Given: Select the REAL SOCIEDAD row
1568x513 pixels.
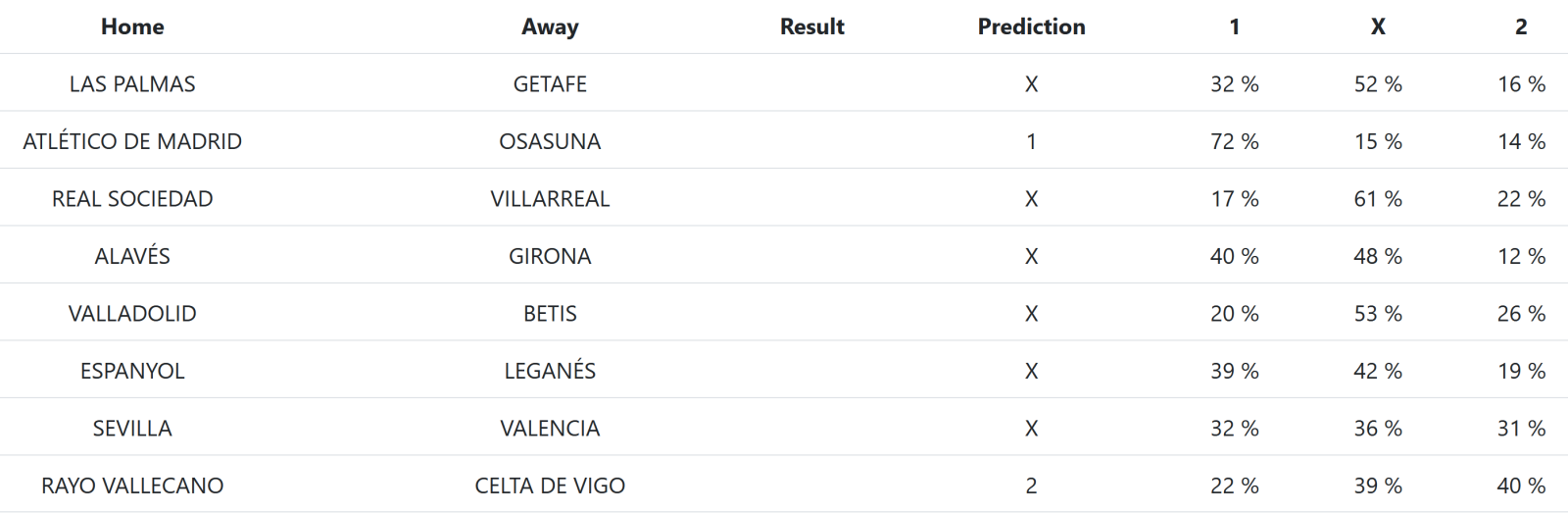Looking at the screenshot, I should point(132,199).
